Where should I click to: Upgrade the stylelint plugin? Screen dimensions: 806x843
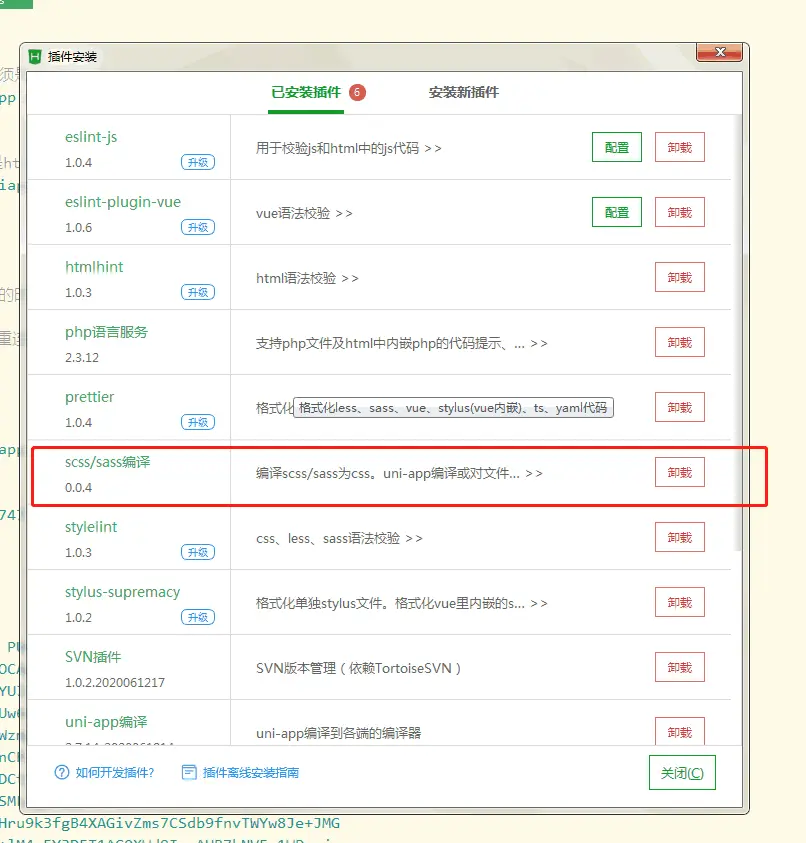tap(196, 552)
